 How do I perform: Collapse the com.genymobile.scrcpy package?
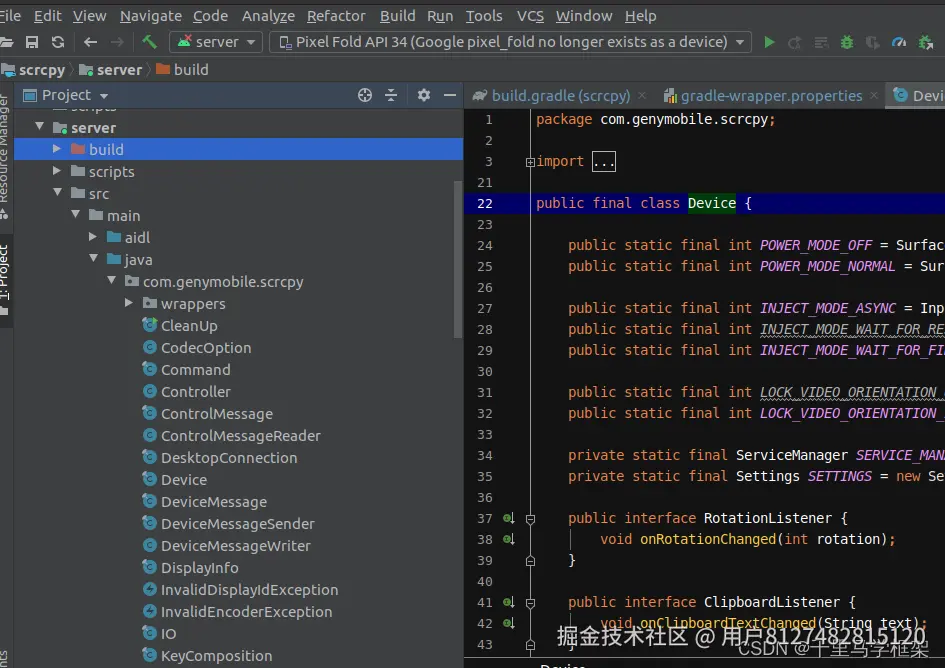(111, 281)
